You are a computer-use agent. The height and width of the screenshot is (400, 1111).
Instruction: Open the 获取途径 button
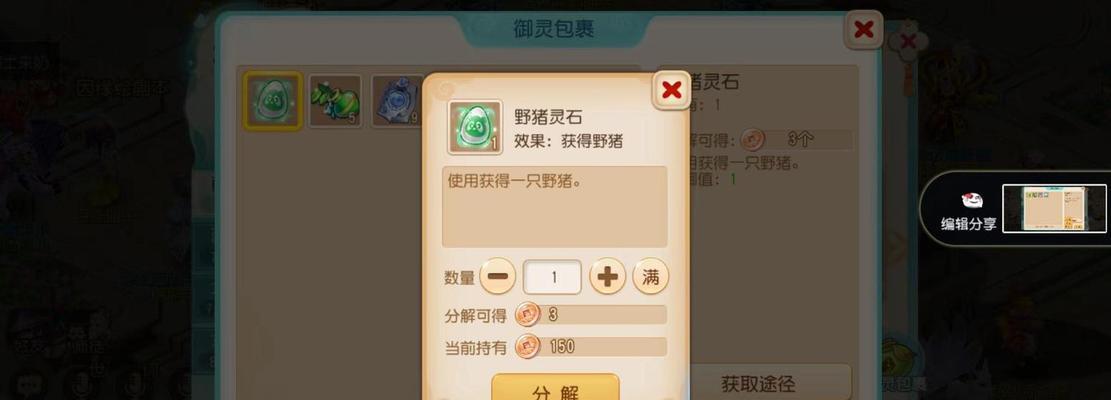[x=758, y=383]
